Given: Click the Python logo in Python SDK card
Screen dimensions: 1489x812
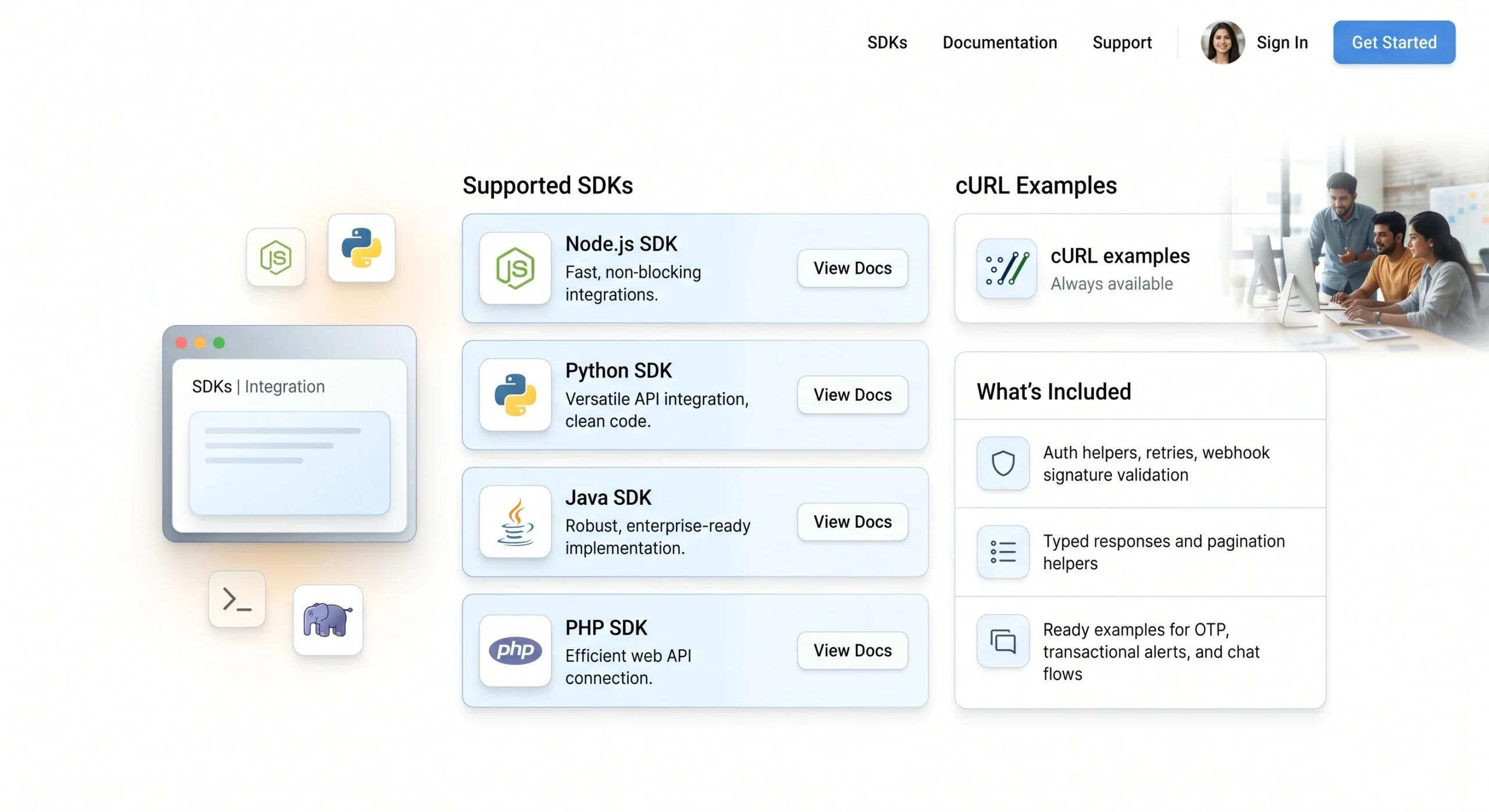Looking at the screenshot, I should click(x=515, y=394).
